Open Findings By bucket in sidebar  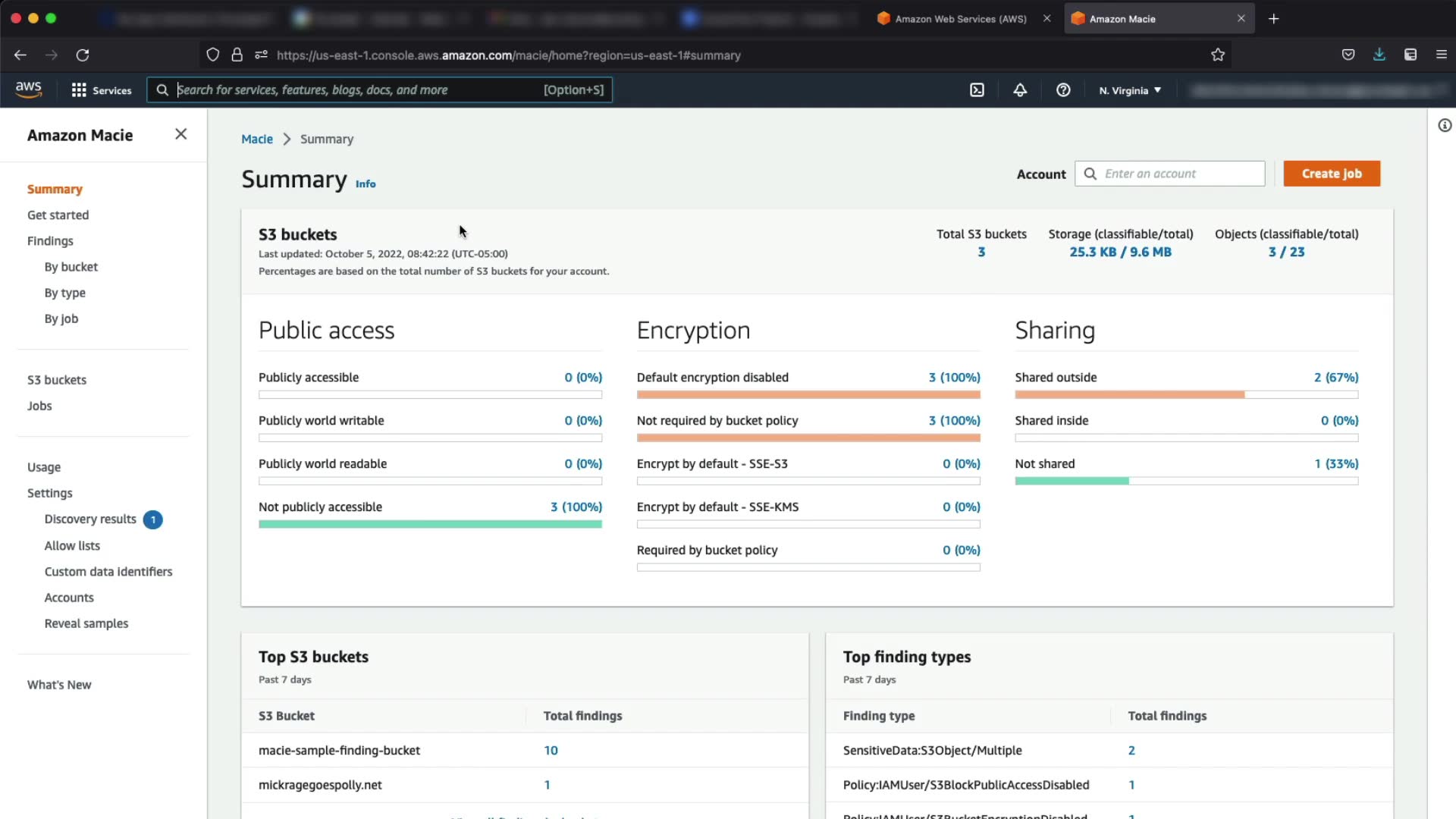[71, 267]
